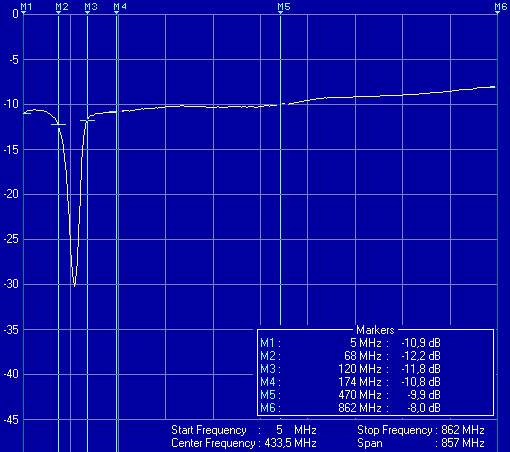Image resolution: width=510 pixels, height=452 pixels.
Task: Select the M1 marker at top
Action: [x=26, y=7]
